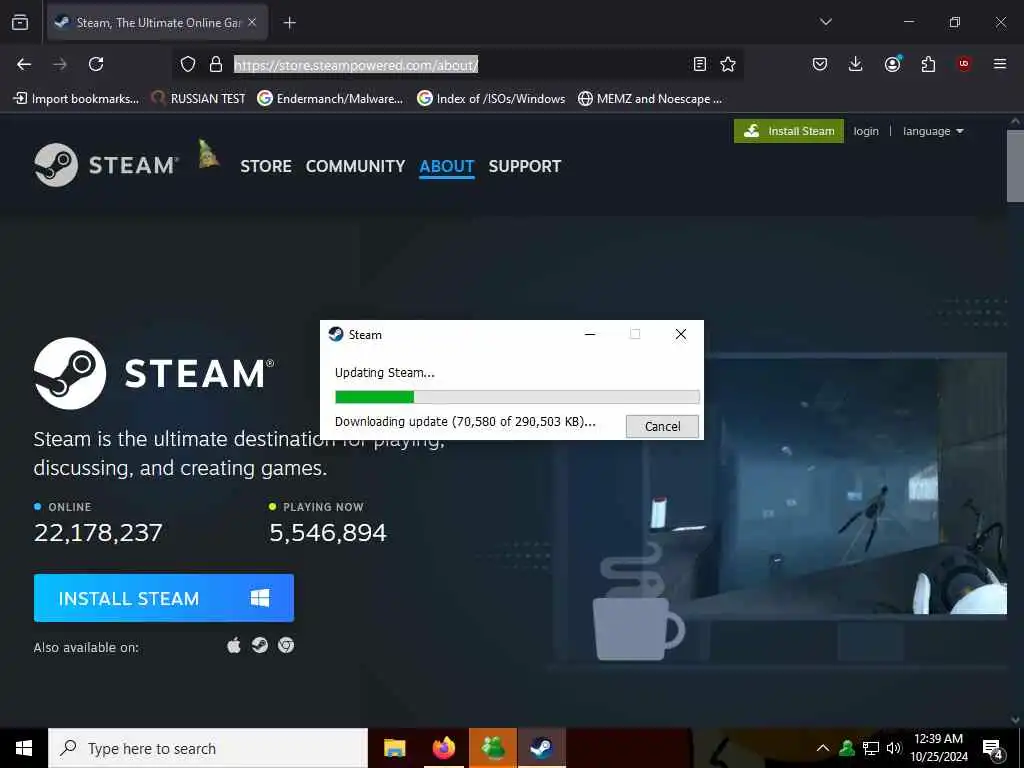Image resolution: width=1024 pixels, height=768 pixels.
Task: Open the SUPPORT menu
Action: [x=525, y=166]
